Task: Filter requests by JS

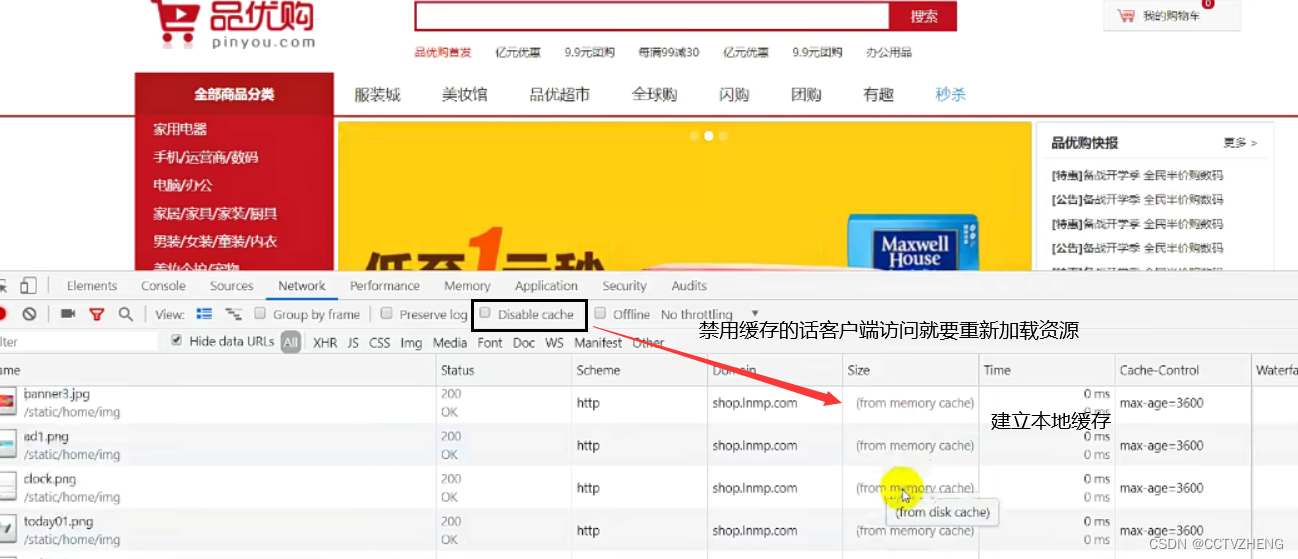Action: pos(353,342)
